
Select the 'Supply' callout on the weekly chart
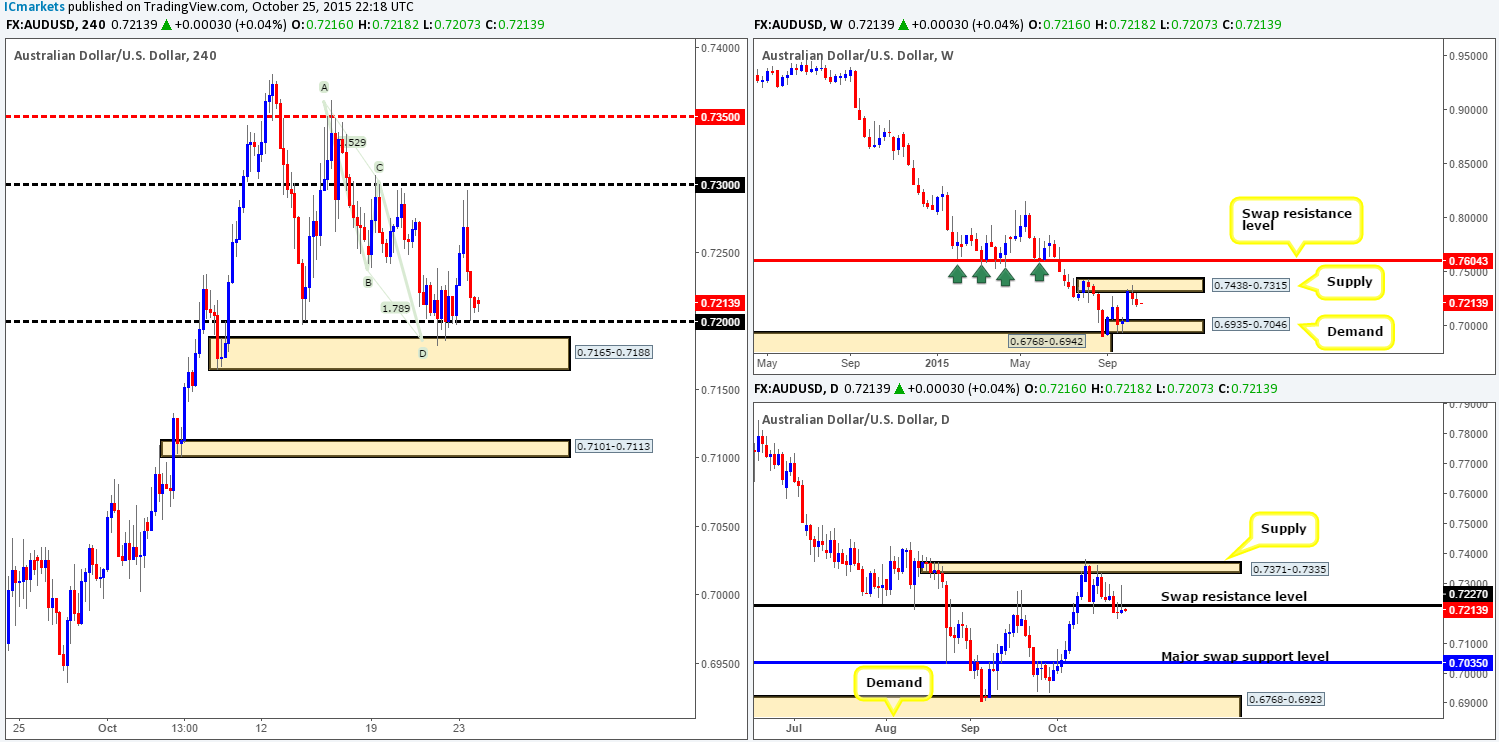[x=1352, y=283]
